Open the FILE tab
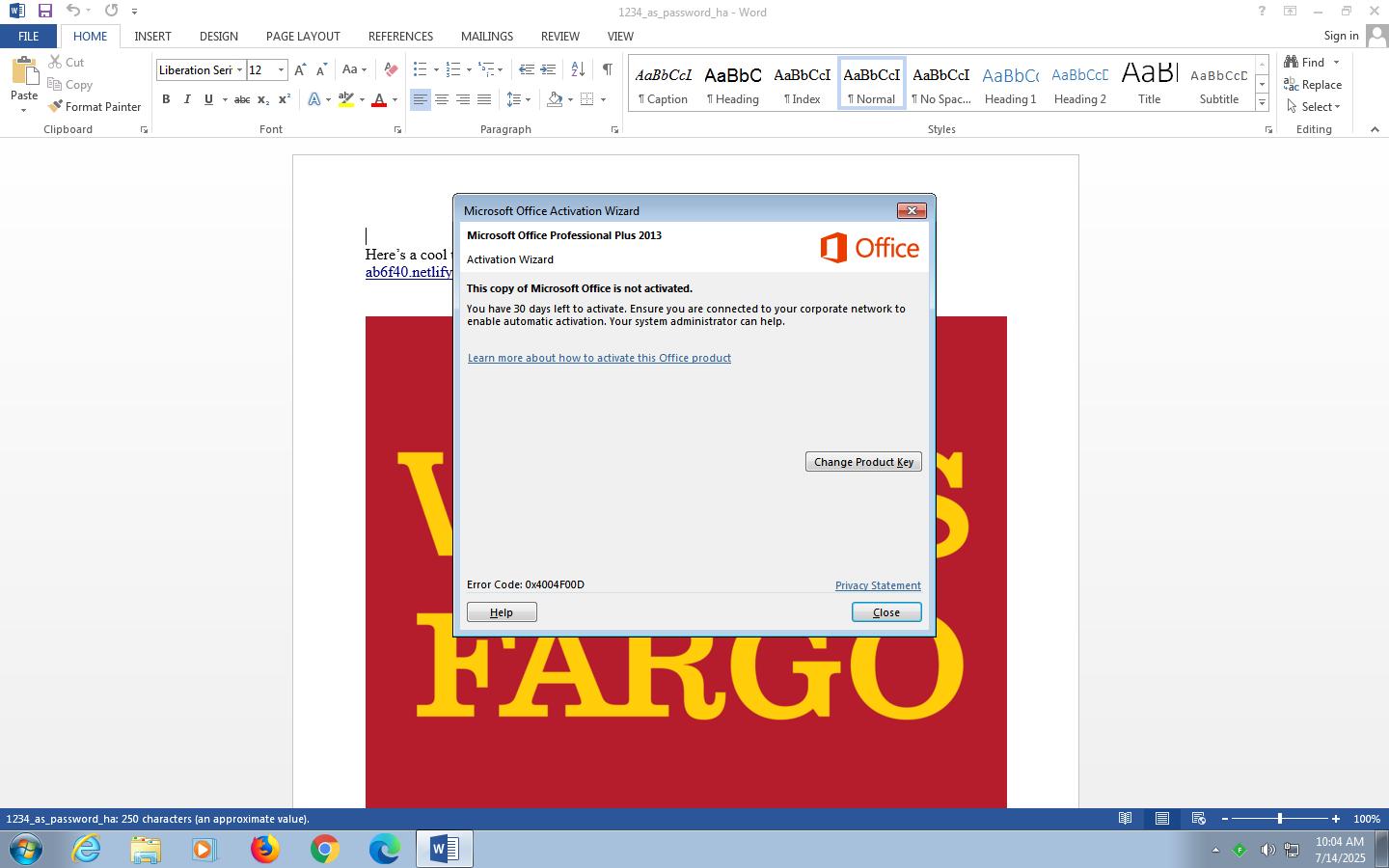Viewport: 1389px width, 868px height. tap(29, 36)
